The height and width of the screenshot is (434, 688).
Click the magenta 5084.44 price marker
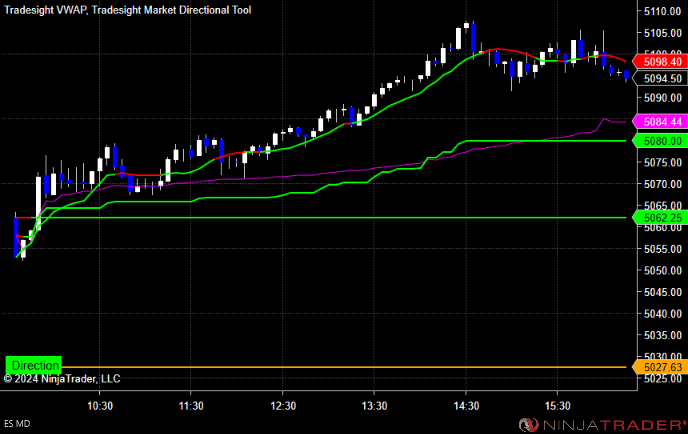coord(660,122)
